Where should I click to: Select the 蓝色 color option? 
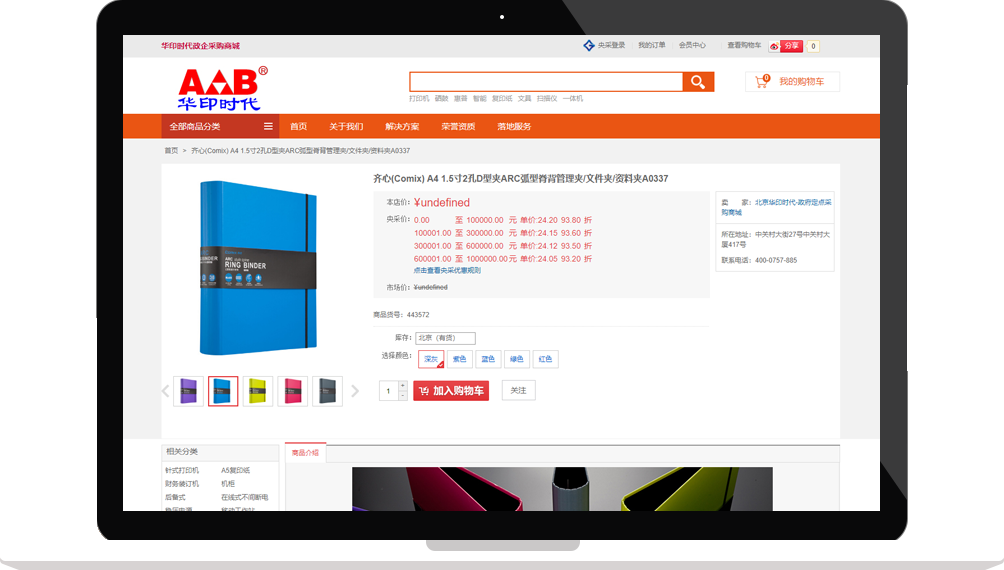coord(488,359)
